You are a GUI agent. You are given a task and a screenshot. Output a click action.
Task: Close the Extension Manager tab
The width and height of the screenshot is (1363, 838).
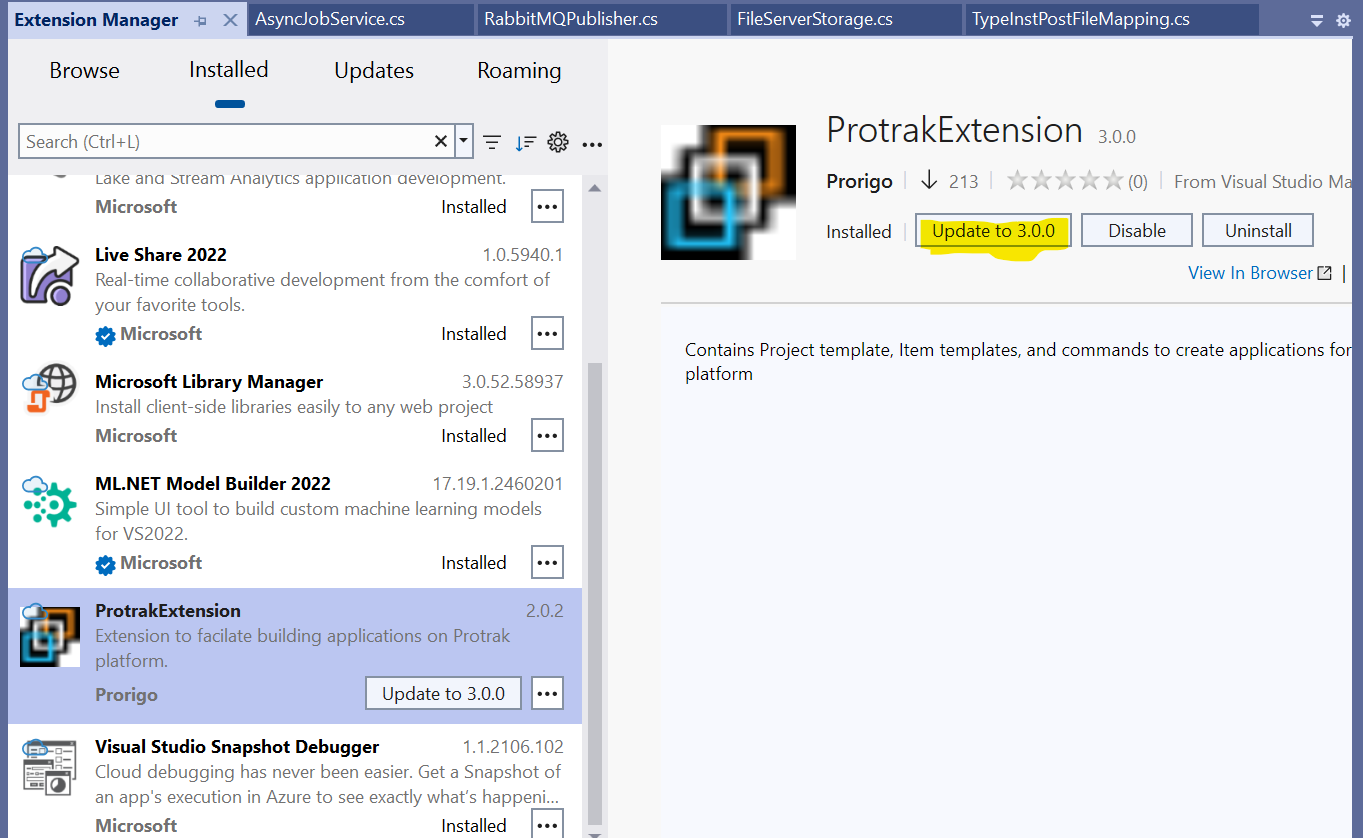[230, 20]
